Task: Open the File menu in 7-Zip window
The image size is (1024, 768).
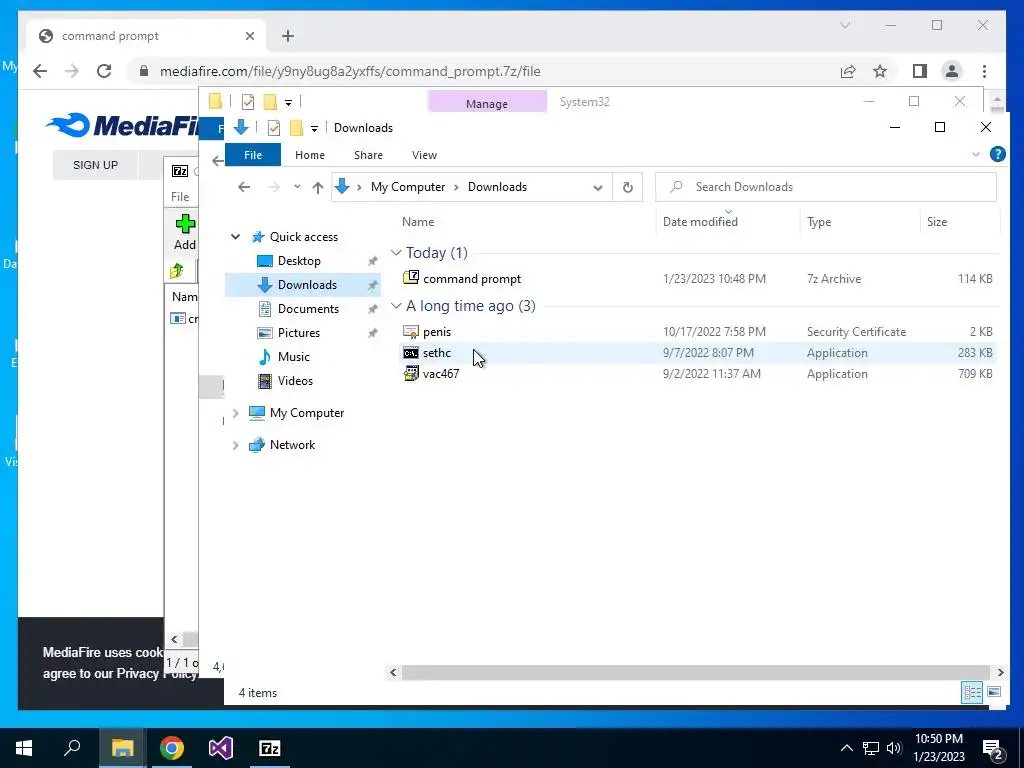Action: click(x=180, y=197)
